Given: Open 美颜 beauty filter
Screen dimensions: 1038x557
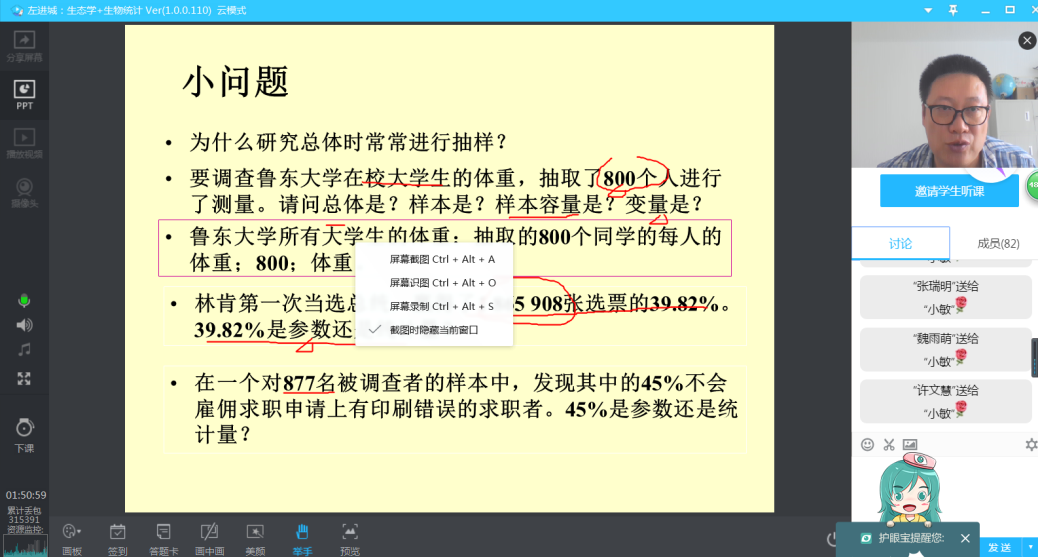Looking at the screenshot, I should coord(255,539).
